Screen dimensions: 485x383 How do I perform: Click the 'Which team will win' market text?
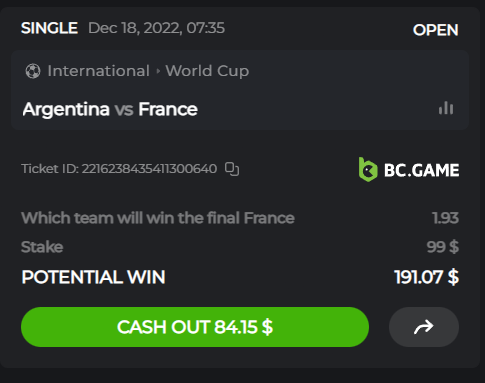[x=158, y=218]
